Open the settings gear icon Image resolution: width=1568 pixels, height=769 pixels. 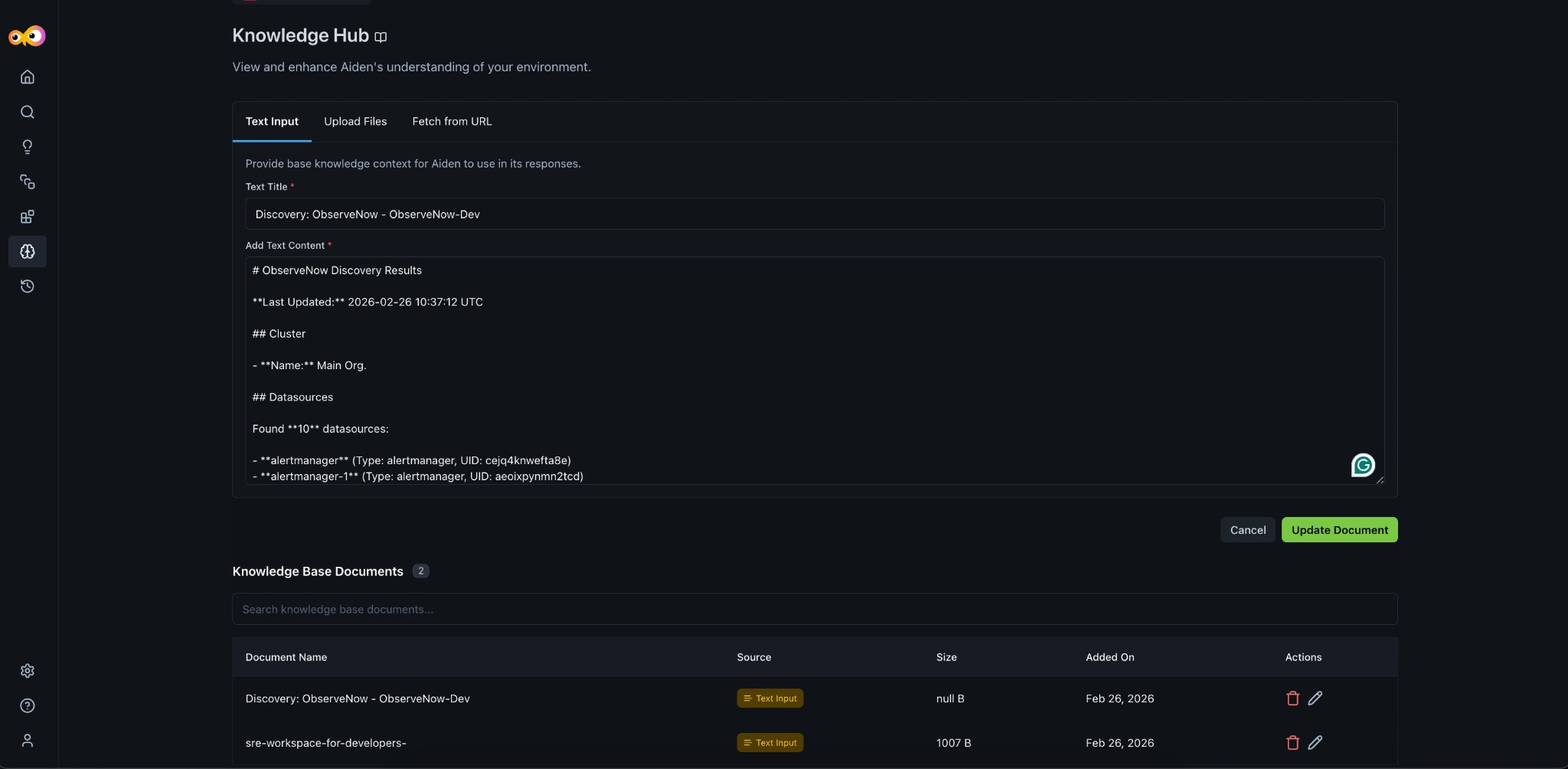[x=28, y=671]
